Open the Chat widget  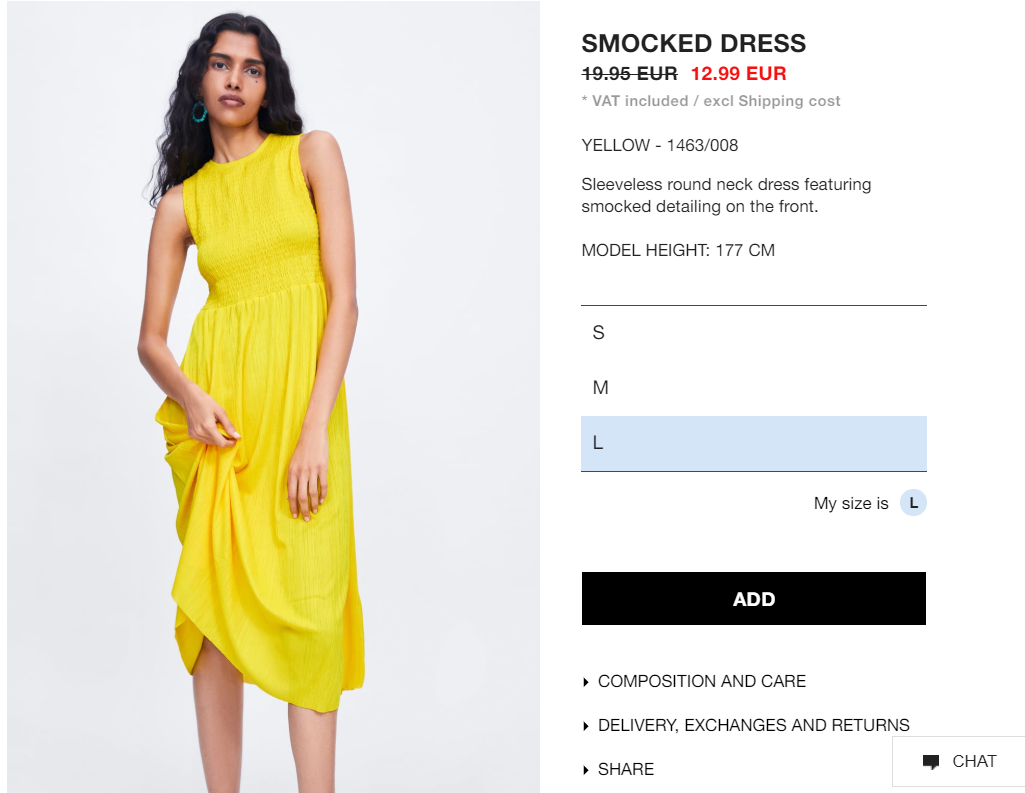click(959, 762)
